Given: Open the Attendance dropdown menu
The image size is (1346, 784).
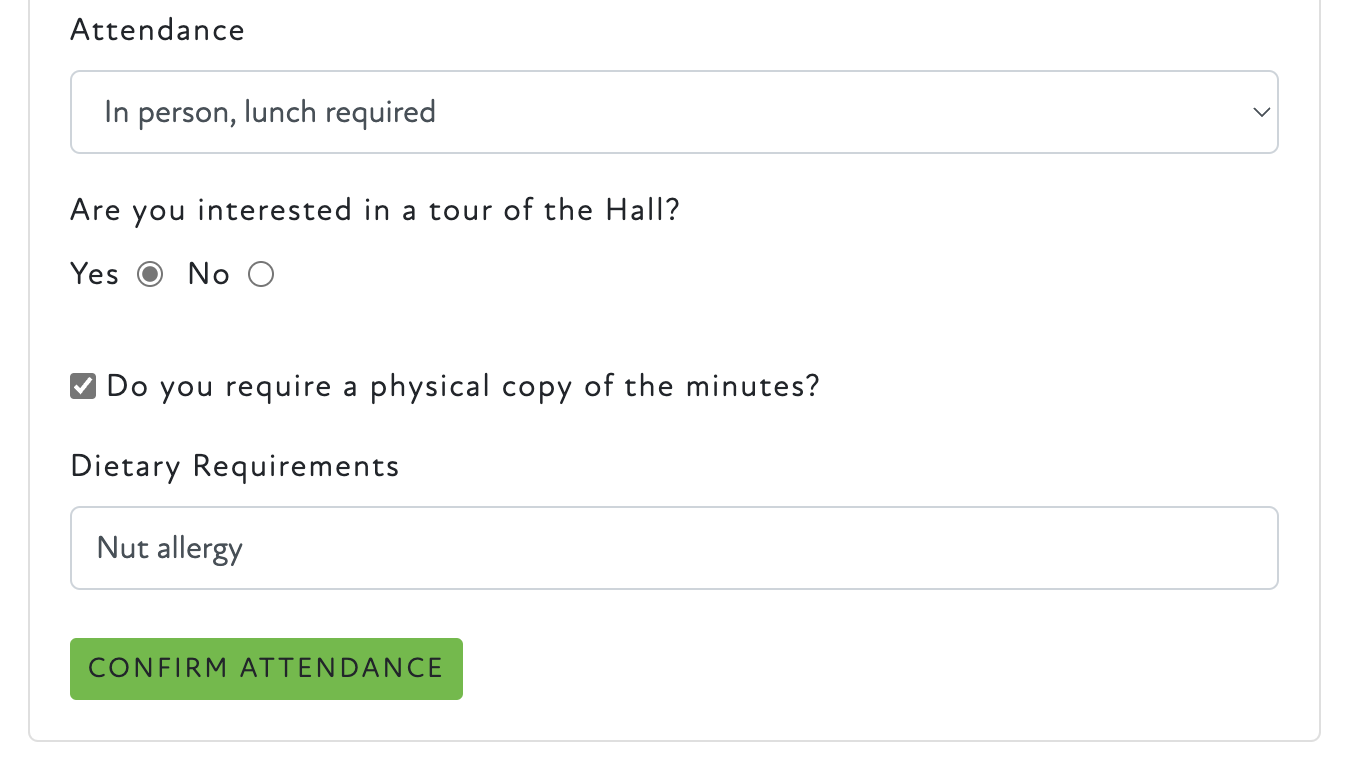Looking at the screenshot, I should pos(674,112).
